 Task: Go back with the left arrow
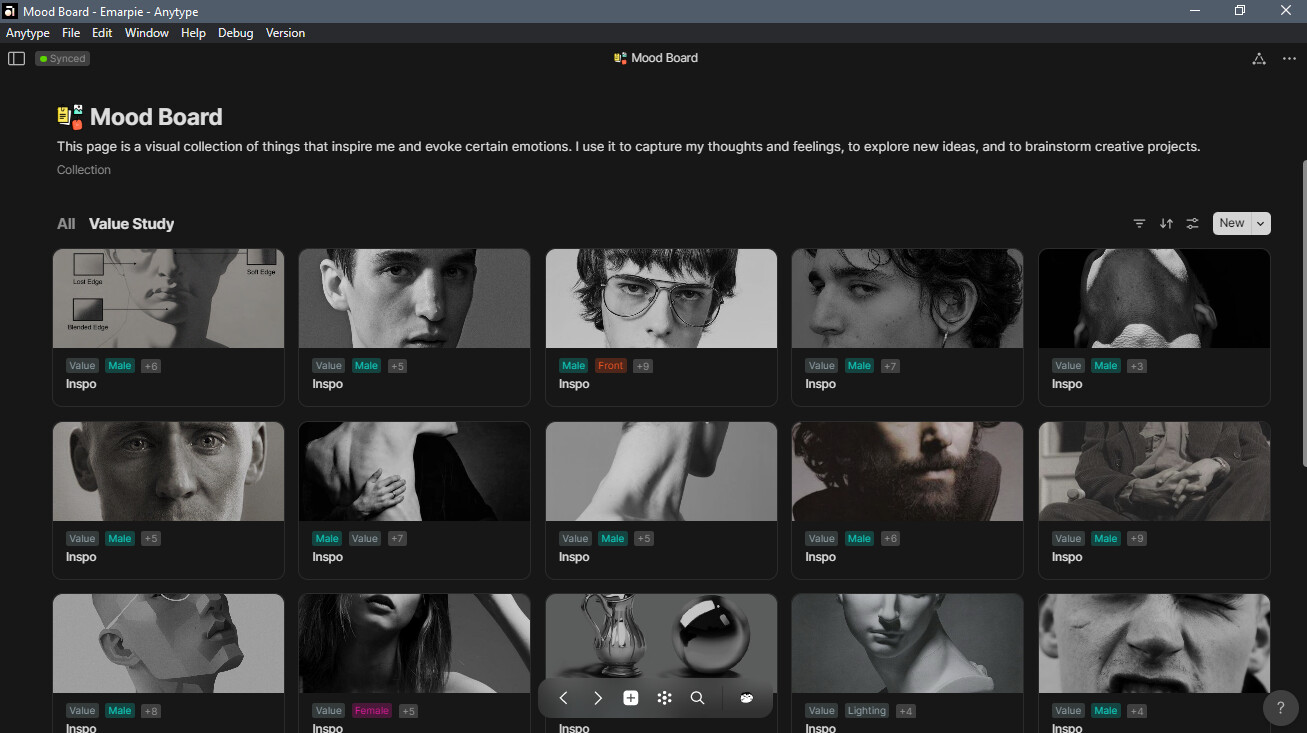(564, 698)
